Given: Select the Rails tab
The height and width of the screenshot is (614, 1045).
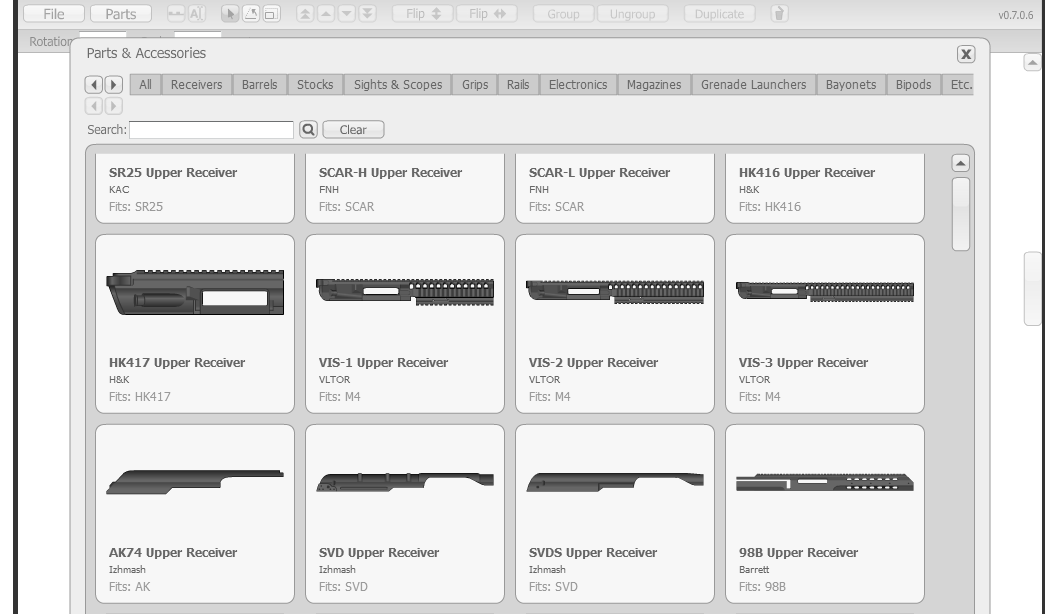Looking at the screenshot, I should (518, 85).
